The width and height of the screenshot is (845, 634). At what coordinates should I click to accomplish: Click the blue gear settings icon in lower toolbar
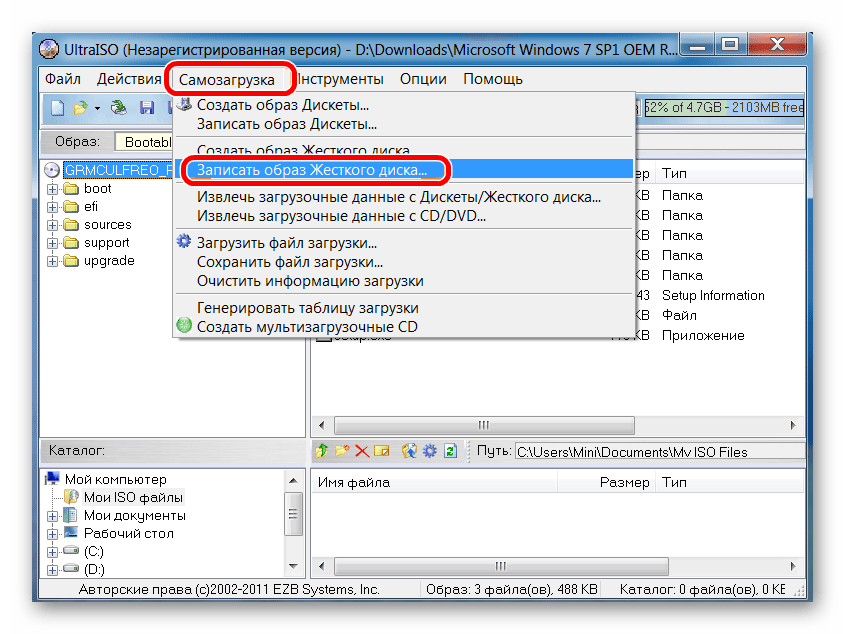point(430,452)
